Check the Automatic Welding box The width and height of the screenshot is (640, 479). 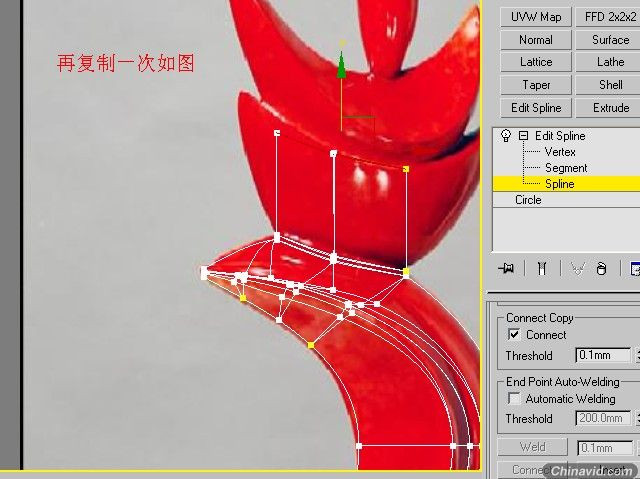click(514, 399)
